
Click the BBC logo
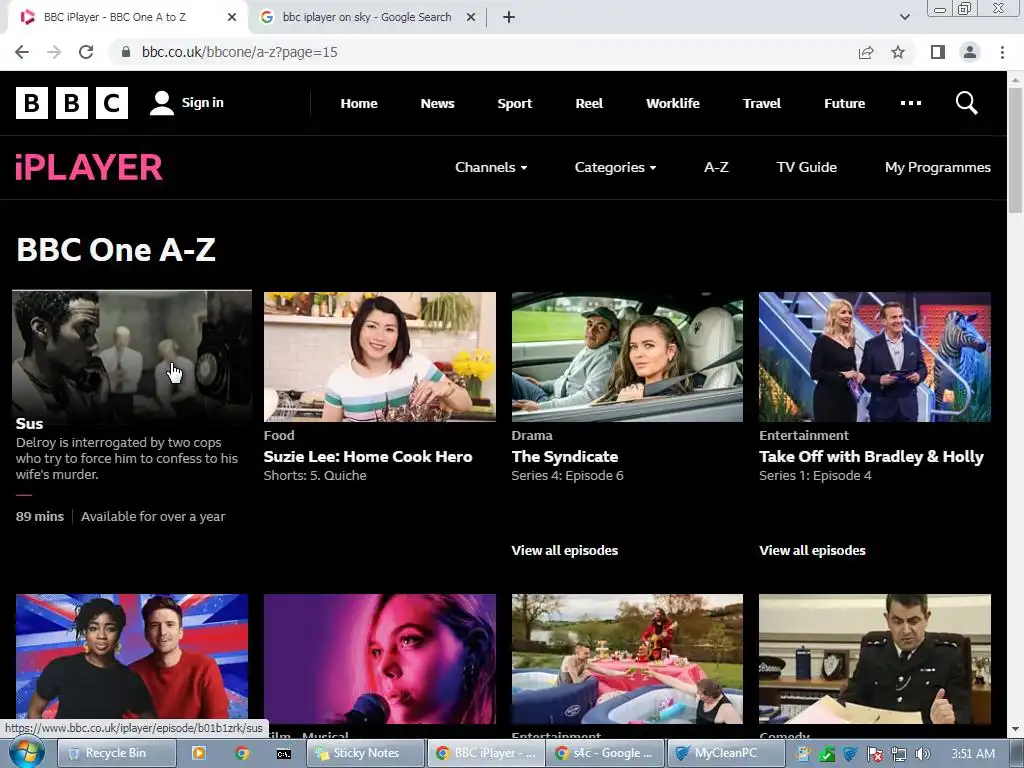pyautogui.click(x=72, y=103)
